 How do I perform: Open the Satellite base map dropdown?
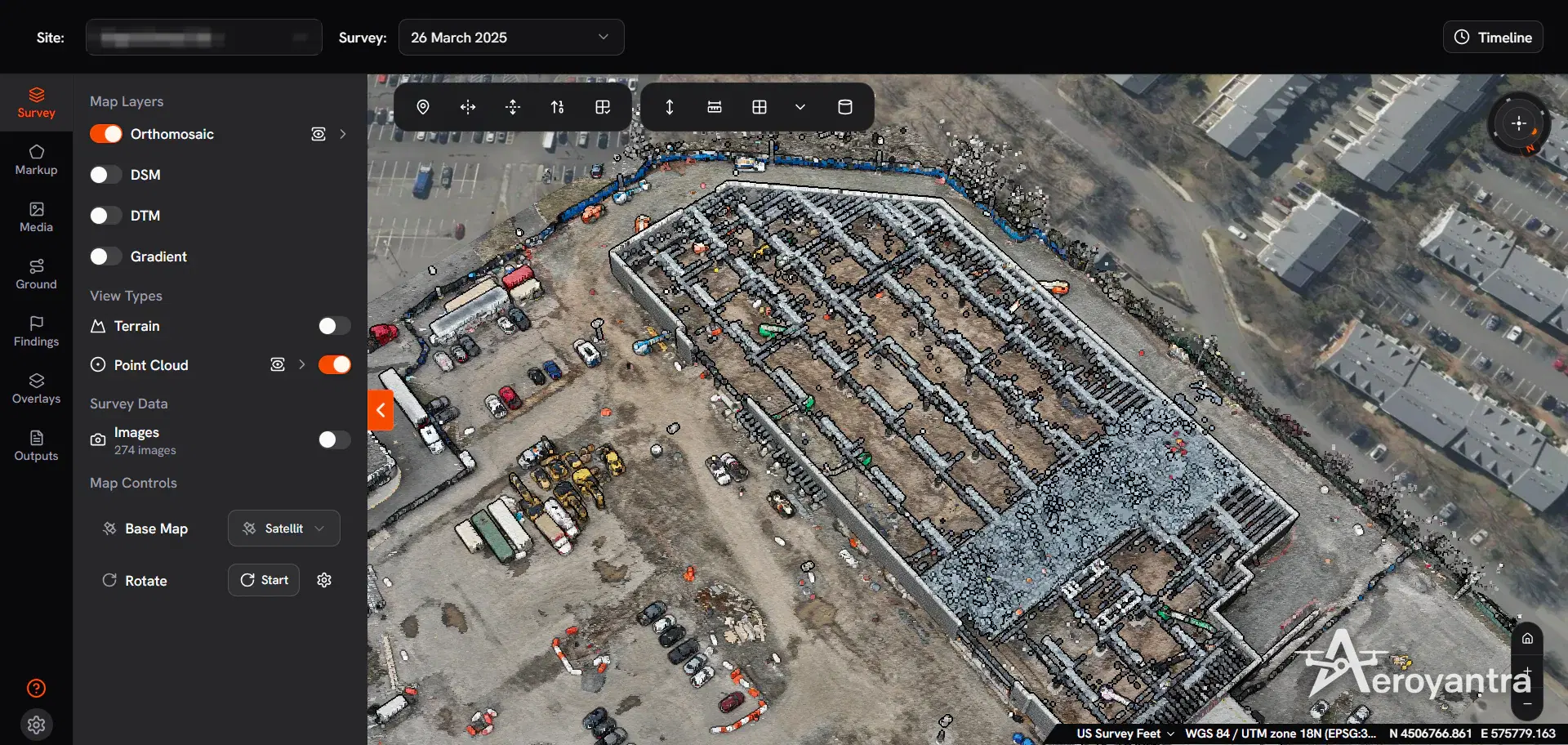coord(284,529)
